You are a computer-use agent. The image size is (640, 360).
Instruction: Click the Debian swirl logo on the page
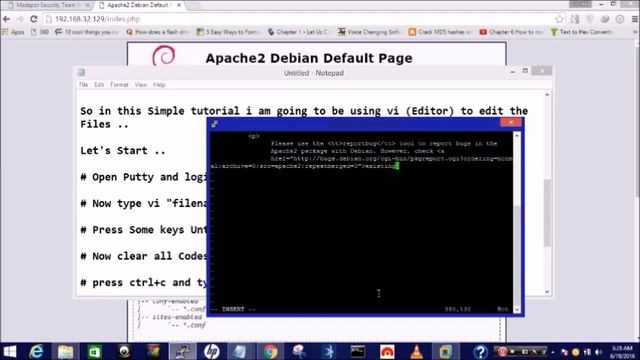pyautogui.click(x=164, y=56)
